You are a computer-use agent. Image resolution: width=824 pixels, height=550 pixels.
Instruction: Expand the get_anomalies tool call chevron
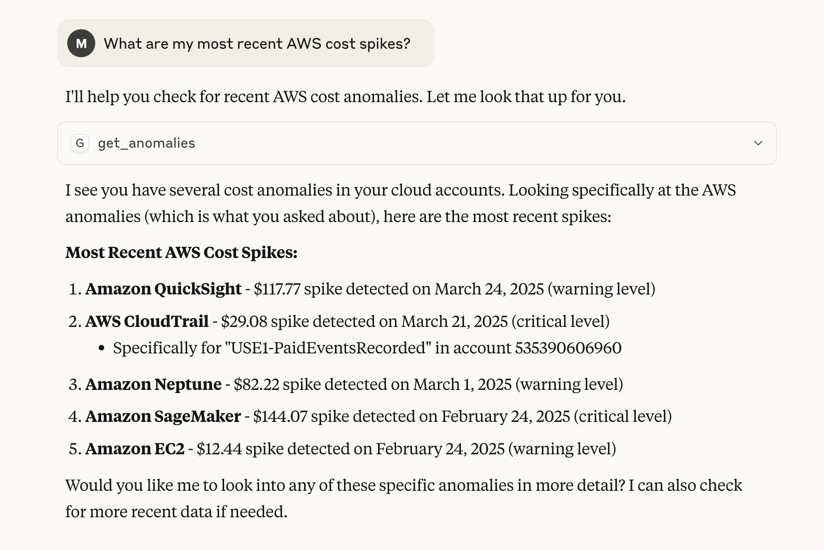758,143
